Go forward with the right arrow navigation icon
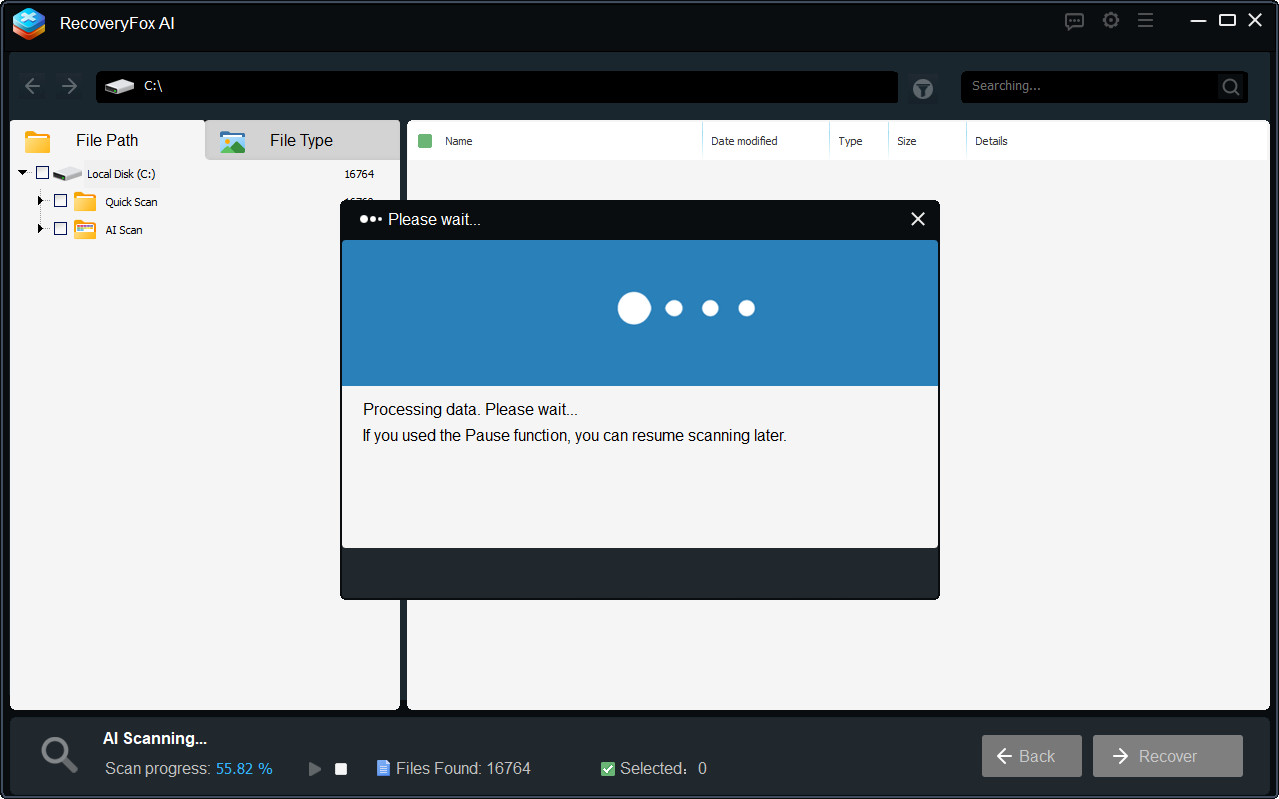This screenshot has height=799, width=1279. (x=69, y=86)
